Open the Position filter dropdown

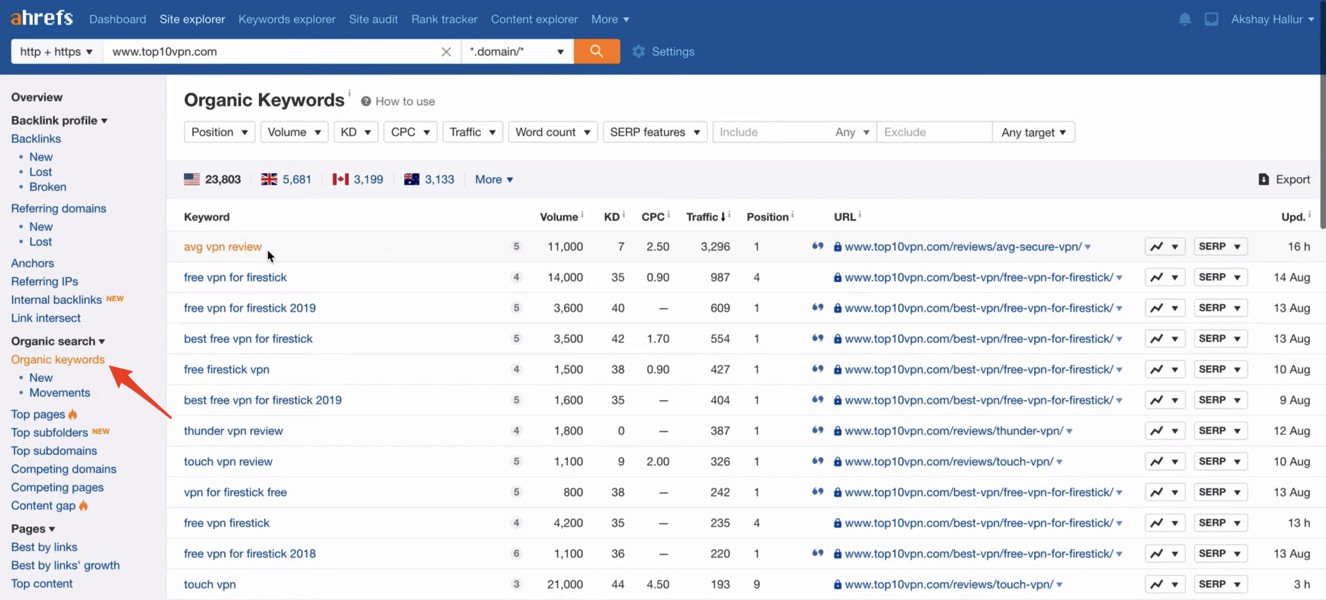[x=219, y=132]
